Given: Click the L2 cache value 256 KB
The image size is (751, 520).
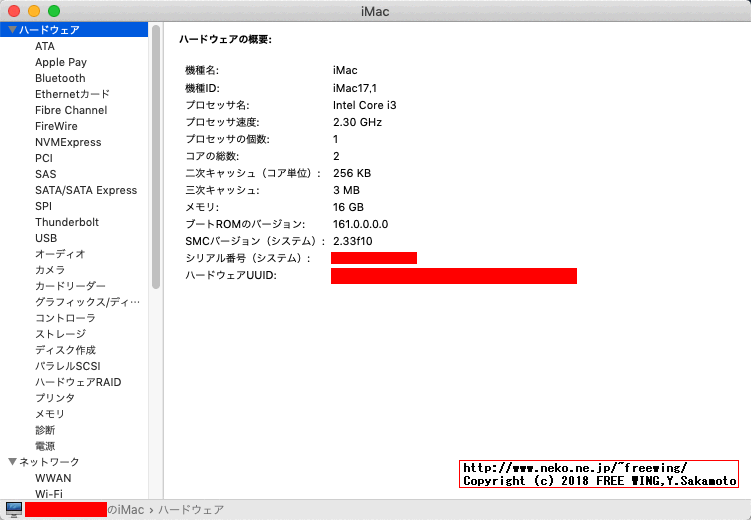Looking at the screenshot, I should pyautogui.click(x=352, y=173).
